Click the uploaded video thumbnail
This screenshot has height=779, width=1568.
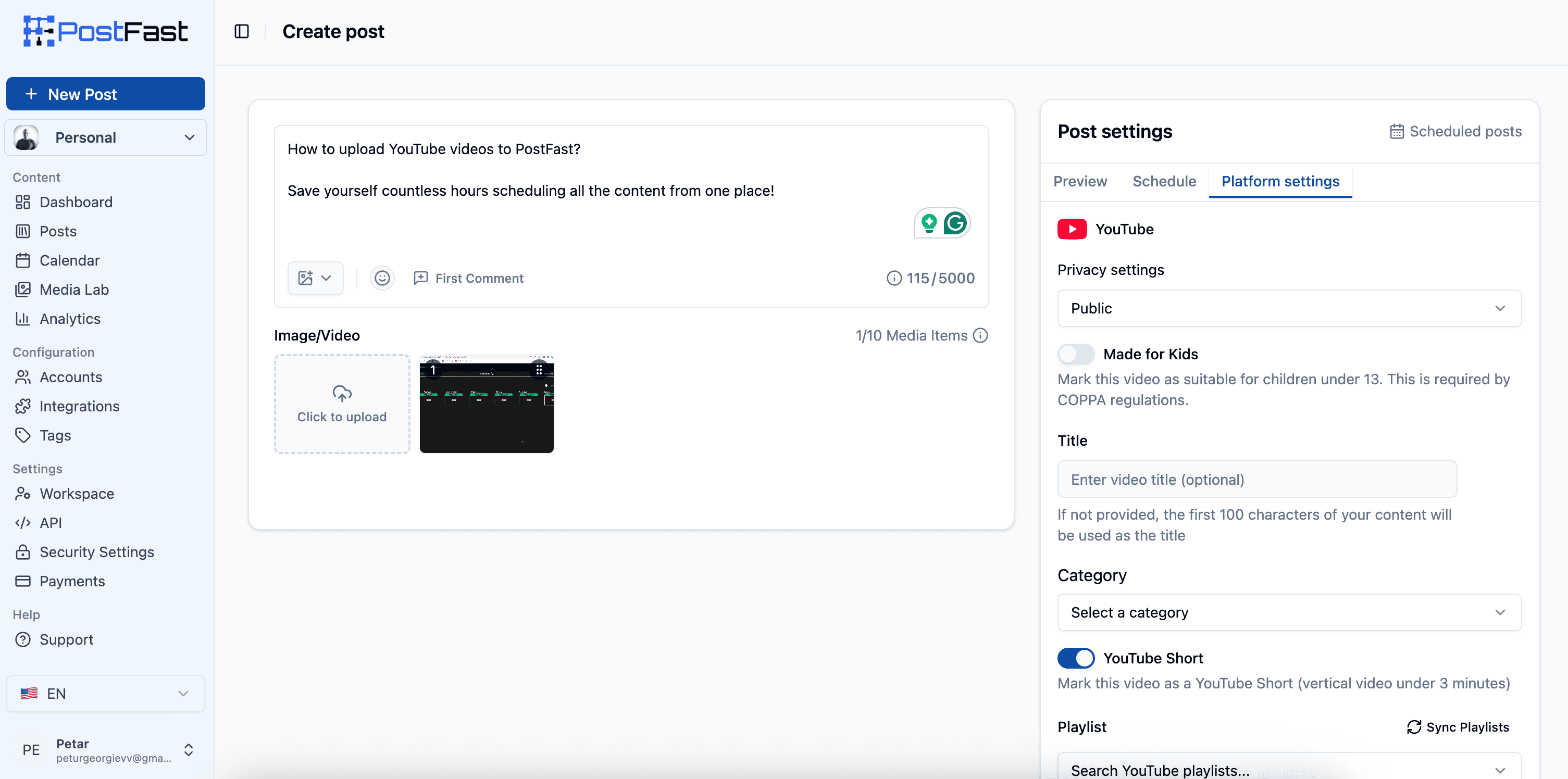click(x=487, y=404)
